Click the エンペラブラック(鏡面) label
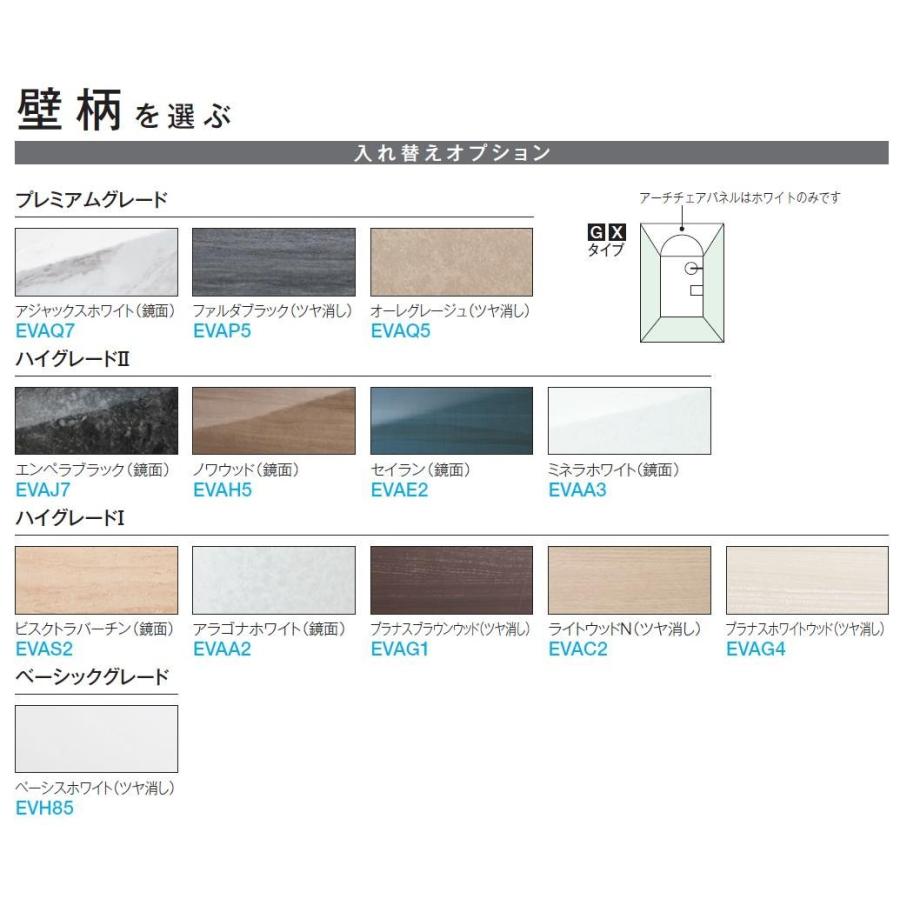Viewport: 900px width, 900px height. (93, 470)
